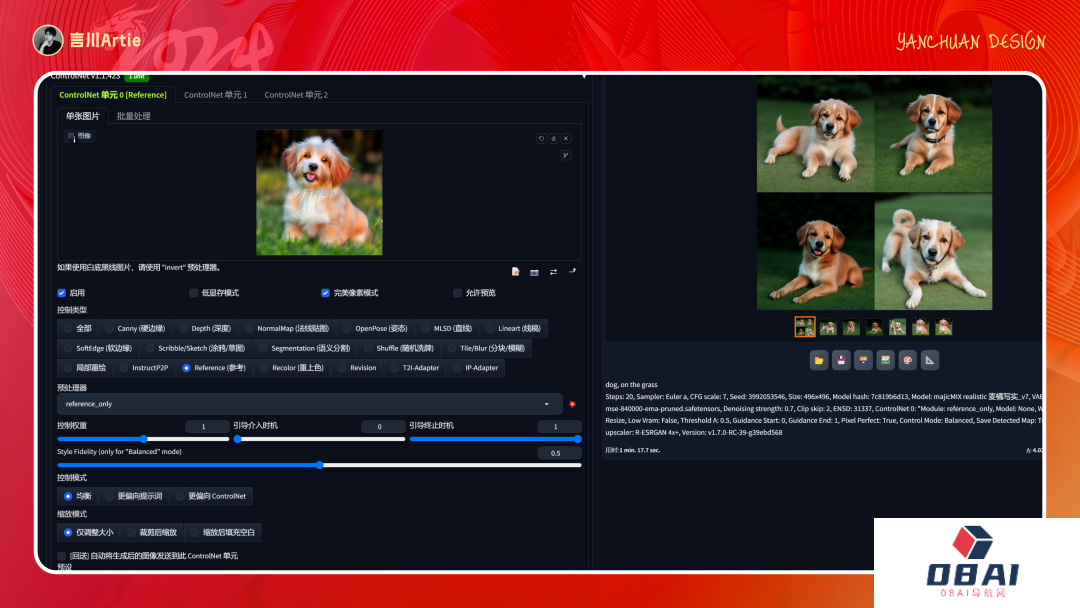Open the 批量处理 tab
The width and height of the screenshot is (1080, 608).
click(134, 116)
